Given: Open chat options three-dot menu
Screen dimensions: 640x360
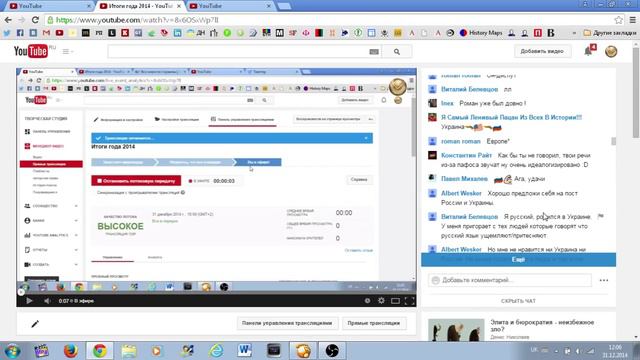Looking at the screenshot, I should (604, 280).
